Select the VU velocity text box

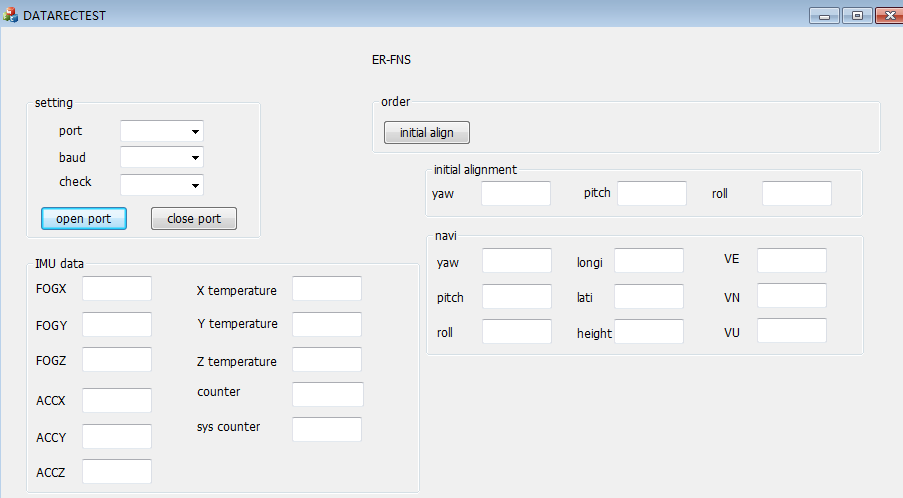point(792,331)
